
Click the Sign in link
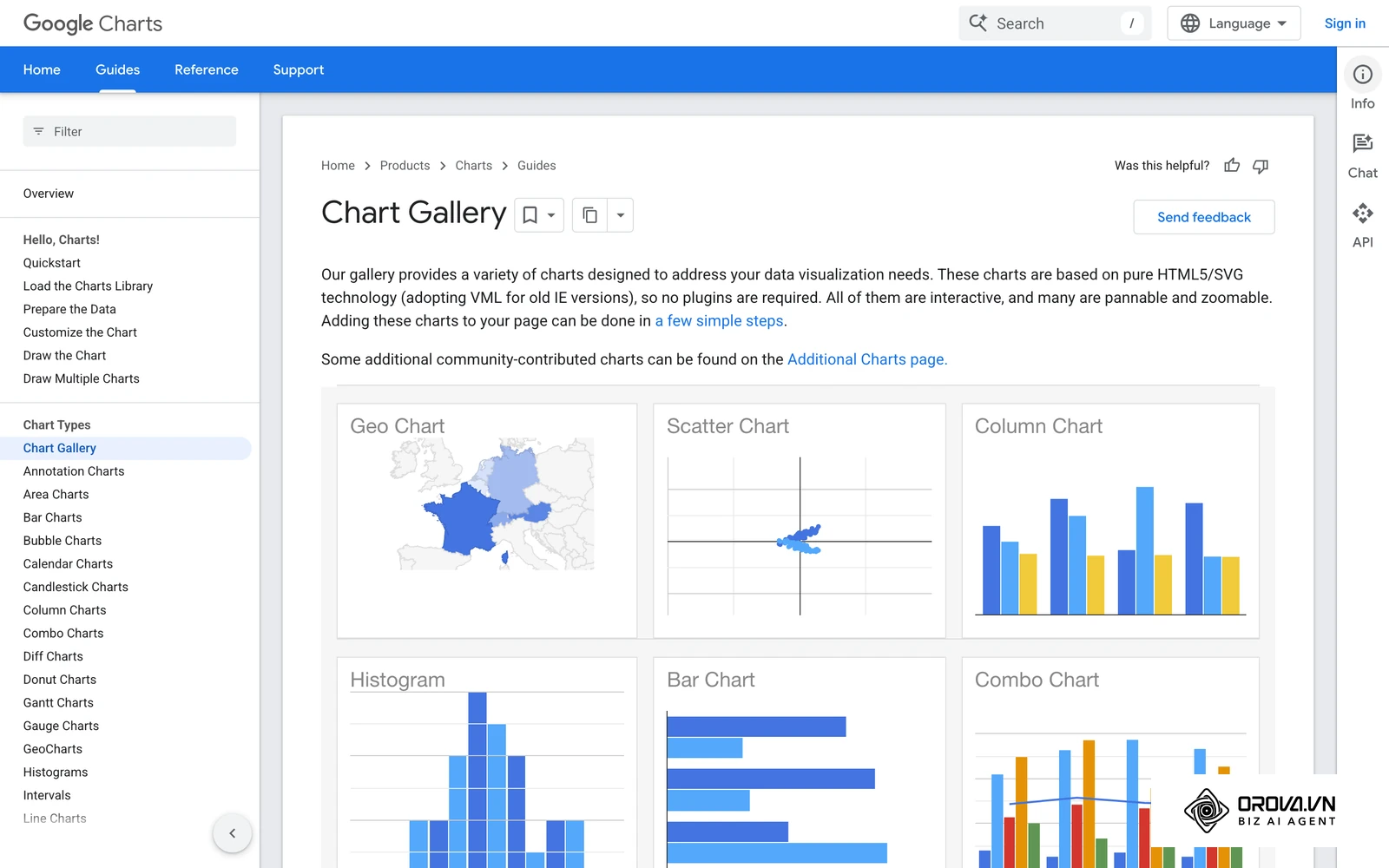1345,23
